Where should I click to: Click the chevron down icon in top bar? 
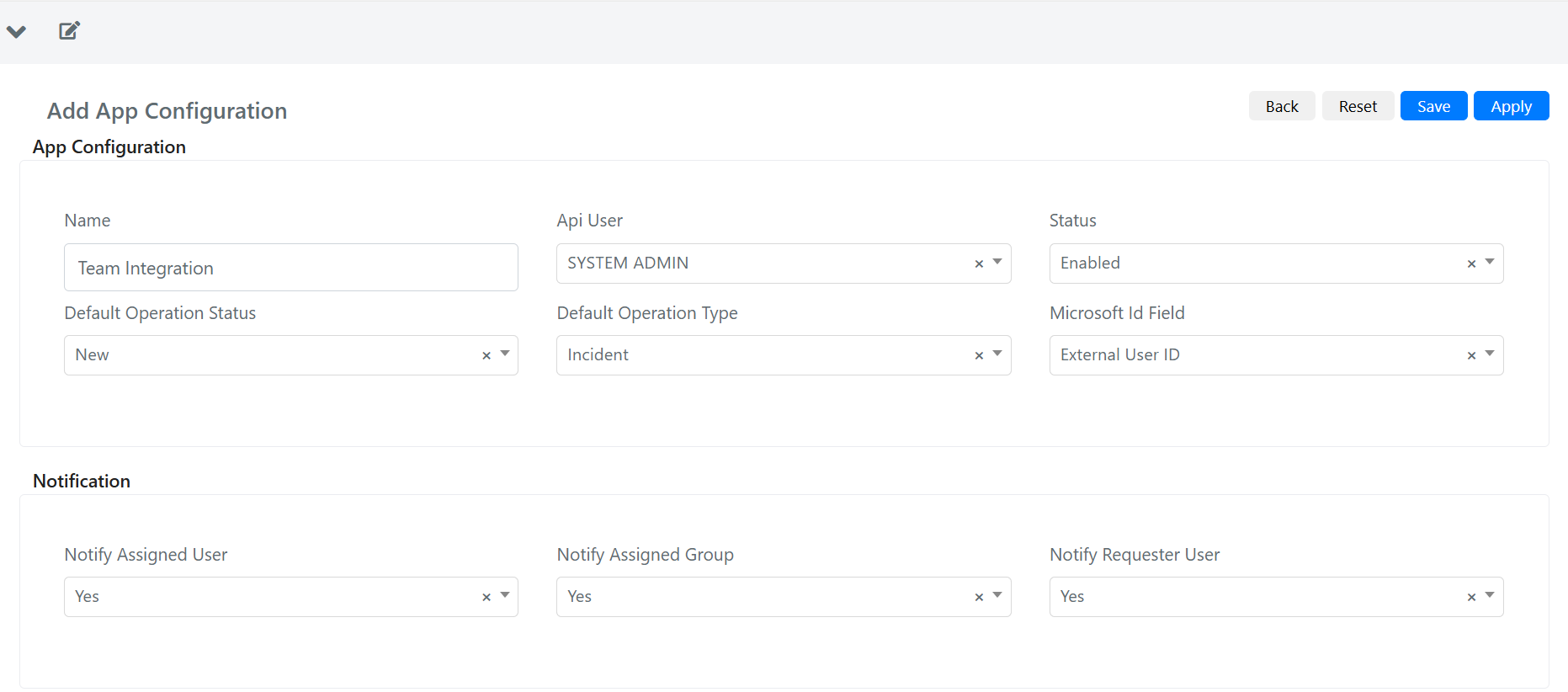[x=16, y=32]
